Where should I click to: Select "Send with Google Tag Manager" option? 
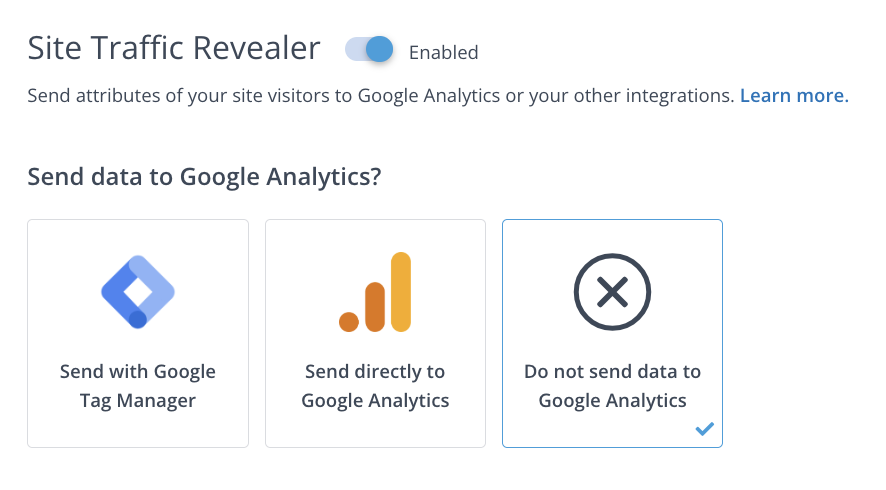point(138,333)
